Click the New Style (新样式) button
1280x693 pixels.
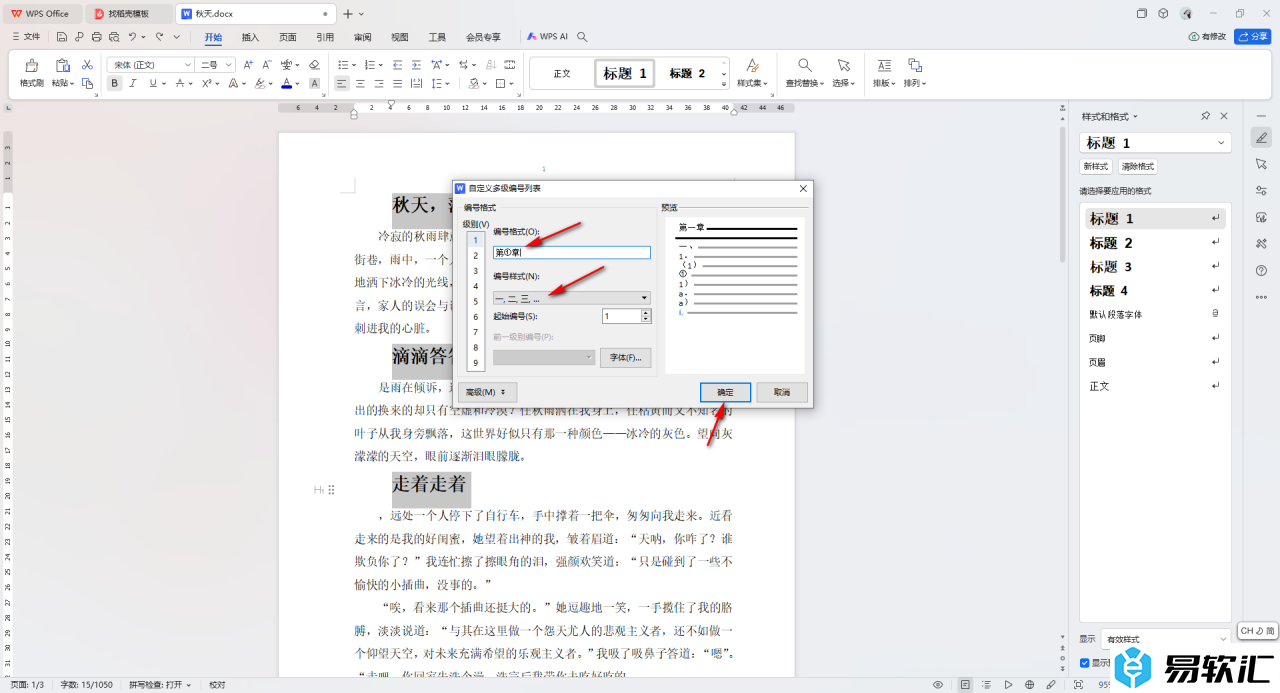(x=1095, y=167)
